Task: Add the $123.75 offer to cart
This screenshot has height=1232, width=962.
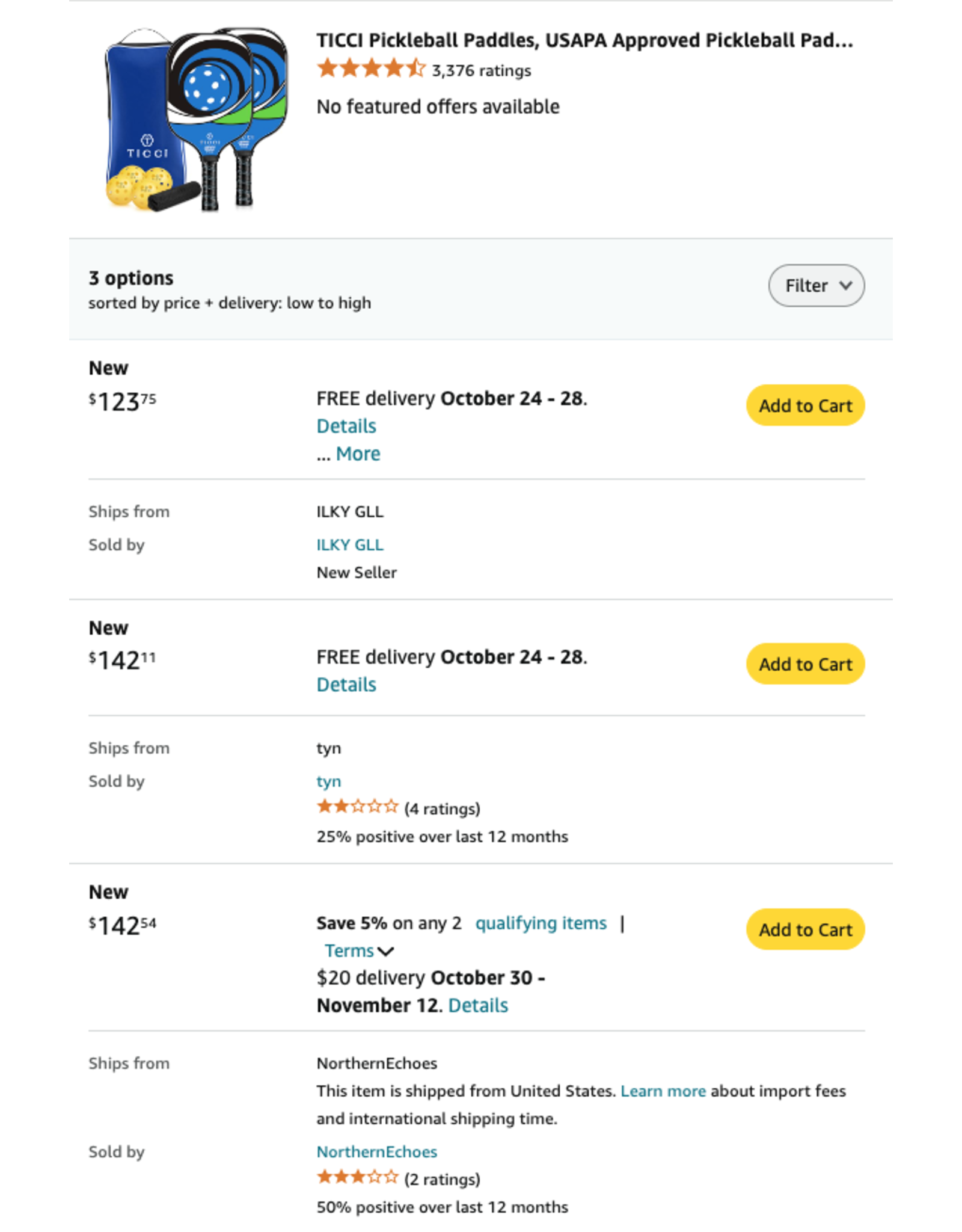Action: (x=805, y=405)
